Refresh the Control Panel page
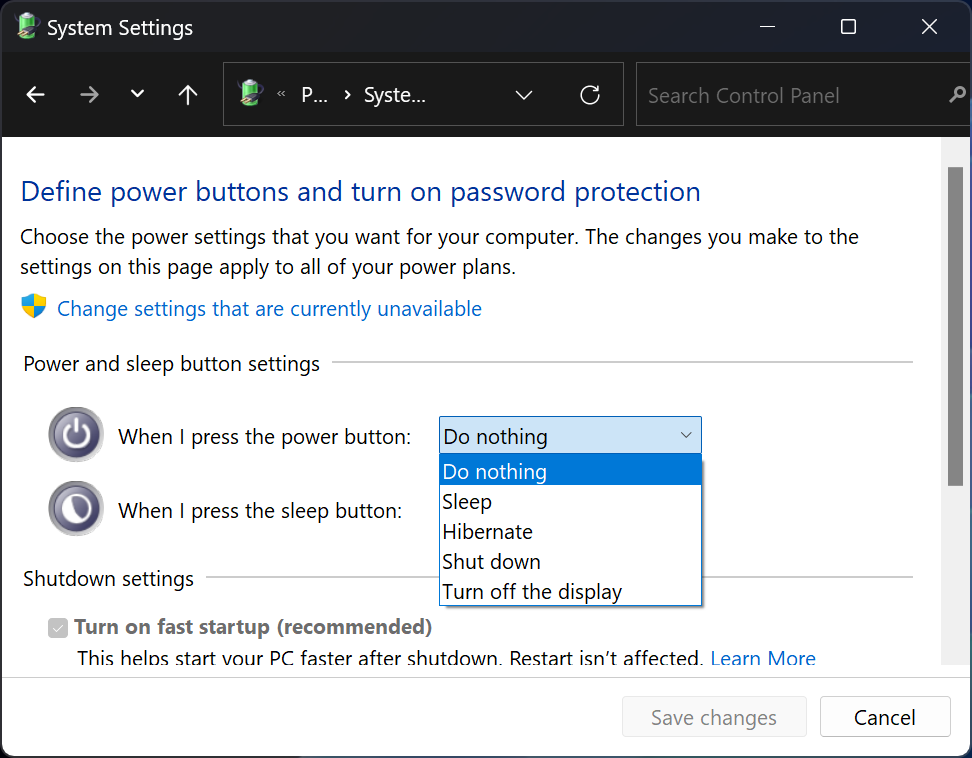Screen dimensions: 972x758 click(589, 93)
